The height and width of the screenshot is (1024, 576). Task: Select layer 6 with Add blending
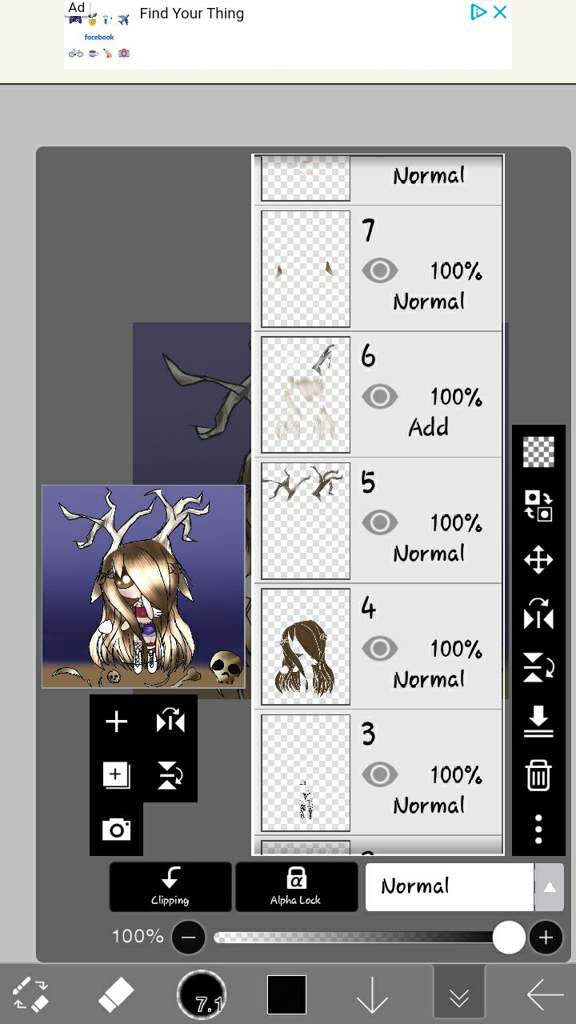pyautogui.click(x=379, y=394)
